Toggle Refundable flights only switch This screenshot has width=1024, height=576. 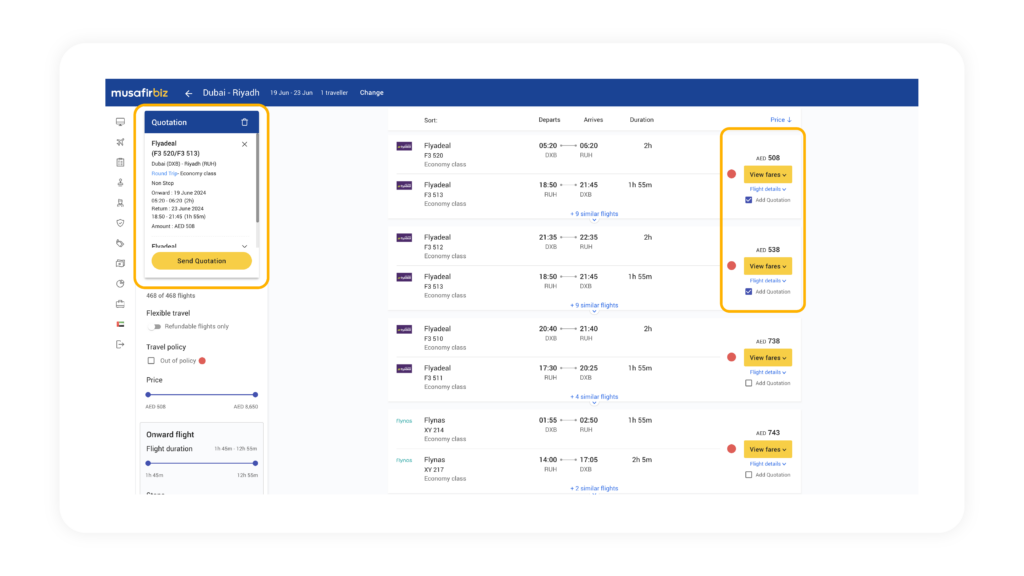154,327
